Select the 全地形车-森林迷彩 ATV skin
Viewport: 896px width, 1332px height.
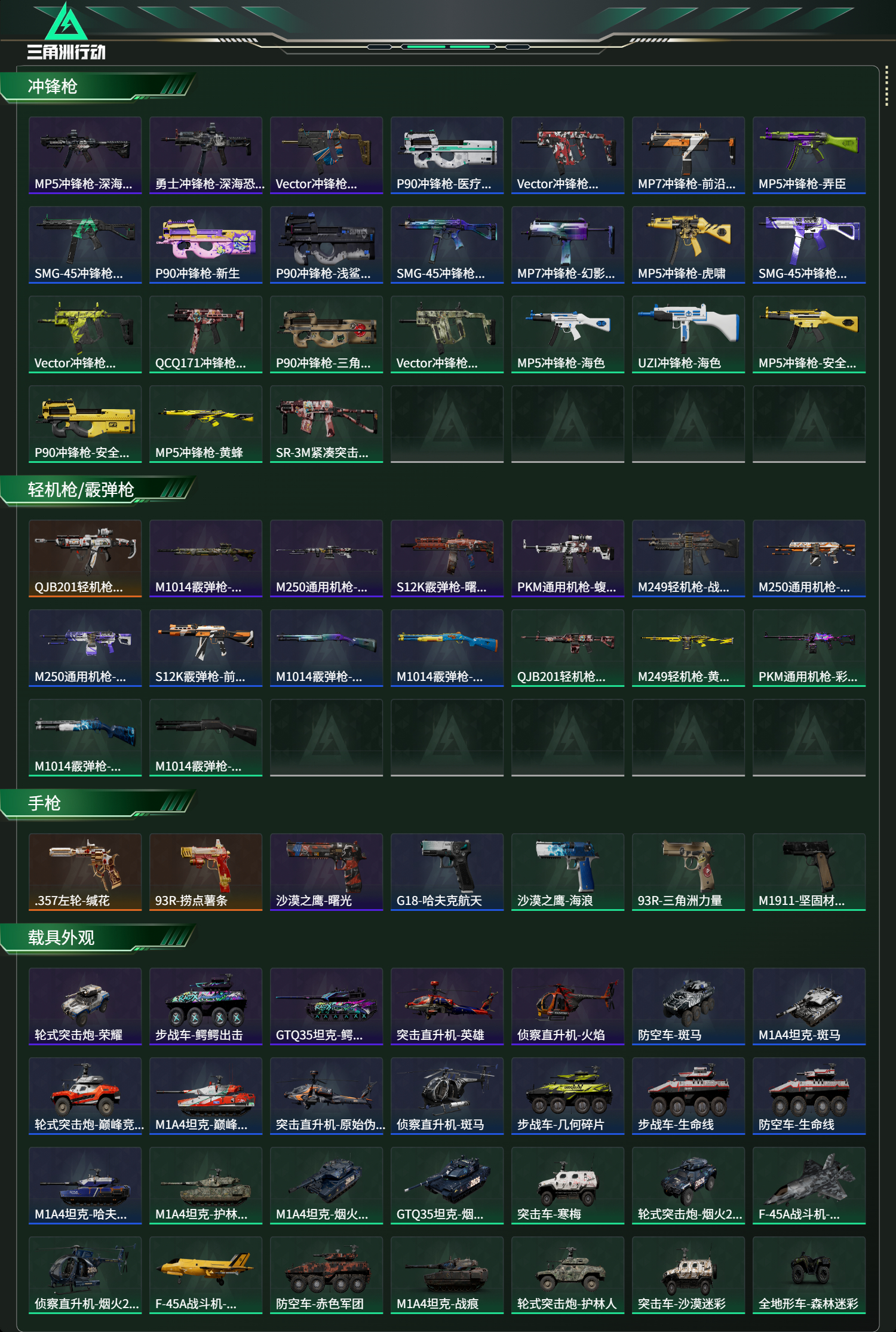[809, 1275]
